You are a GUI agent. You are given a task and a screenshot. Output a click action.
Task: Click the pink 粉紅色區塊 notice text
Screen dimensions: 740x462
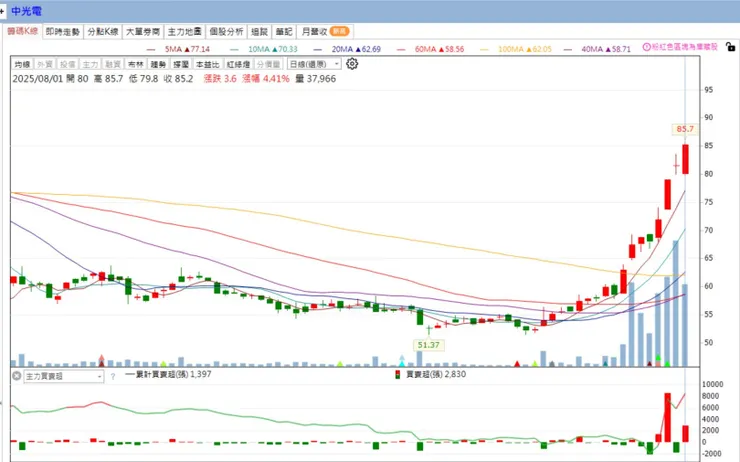(x=685, y=47)
